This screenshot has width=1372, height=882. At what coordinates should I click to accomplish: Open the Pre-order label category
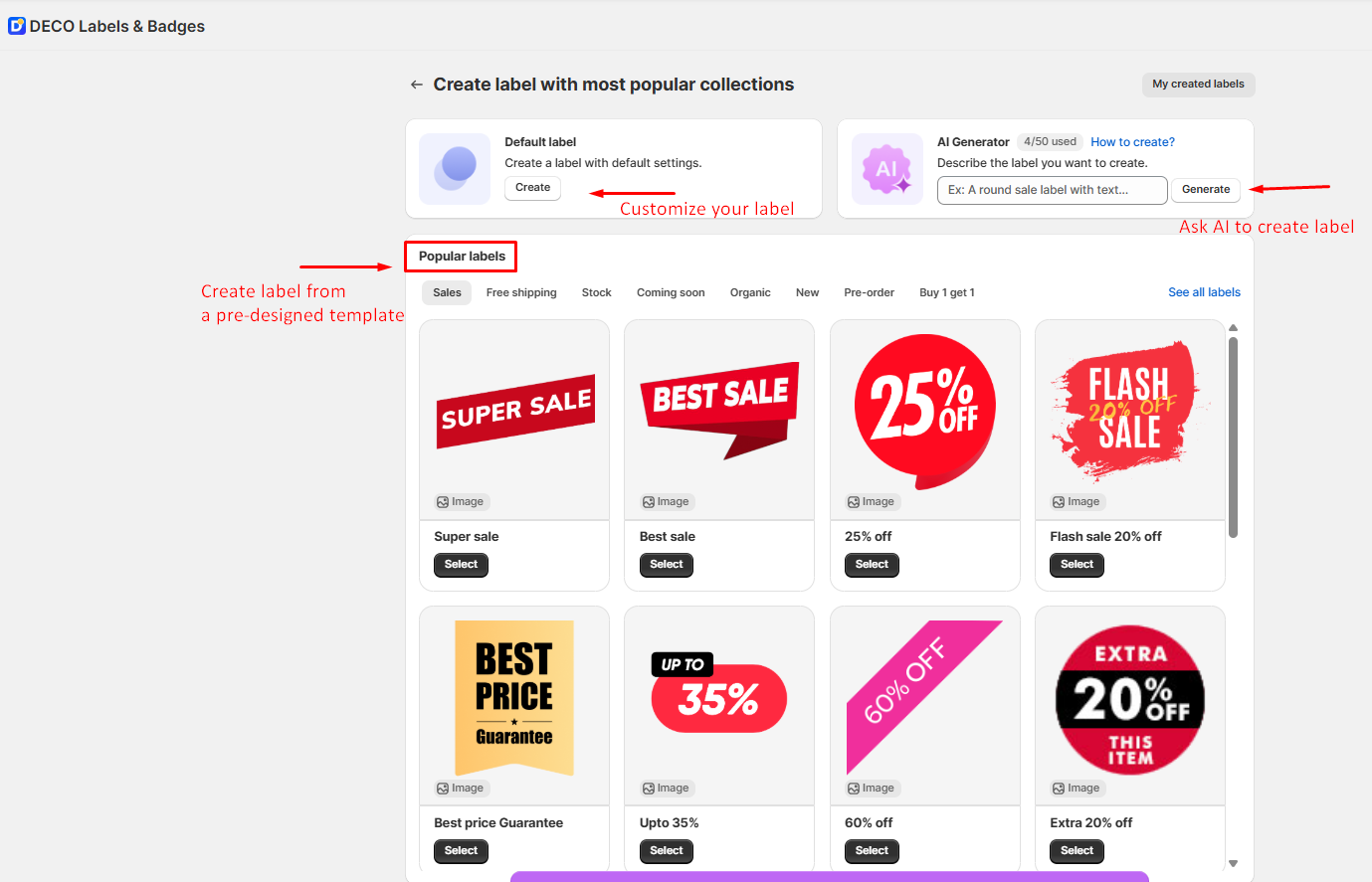point(869,293)
